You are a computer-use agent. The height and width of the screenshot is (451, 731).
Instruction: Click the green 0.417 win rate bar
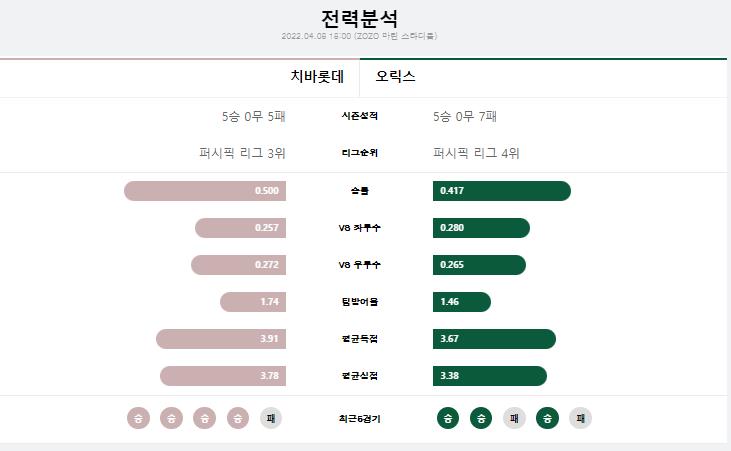502,191
